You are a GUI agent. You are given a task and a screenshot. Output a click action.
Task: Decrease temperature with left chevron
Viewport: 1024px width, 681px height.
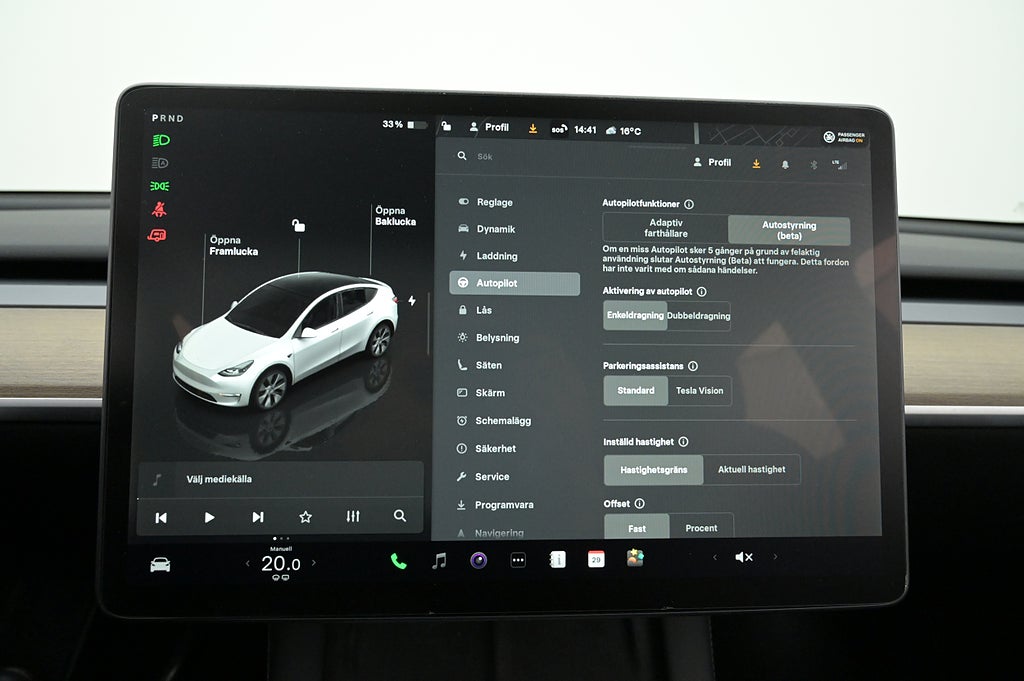tap(248, 564)
